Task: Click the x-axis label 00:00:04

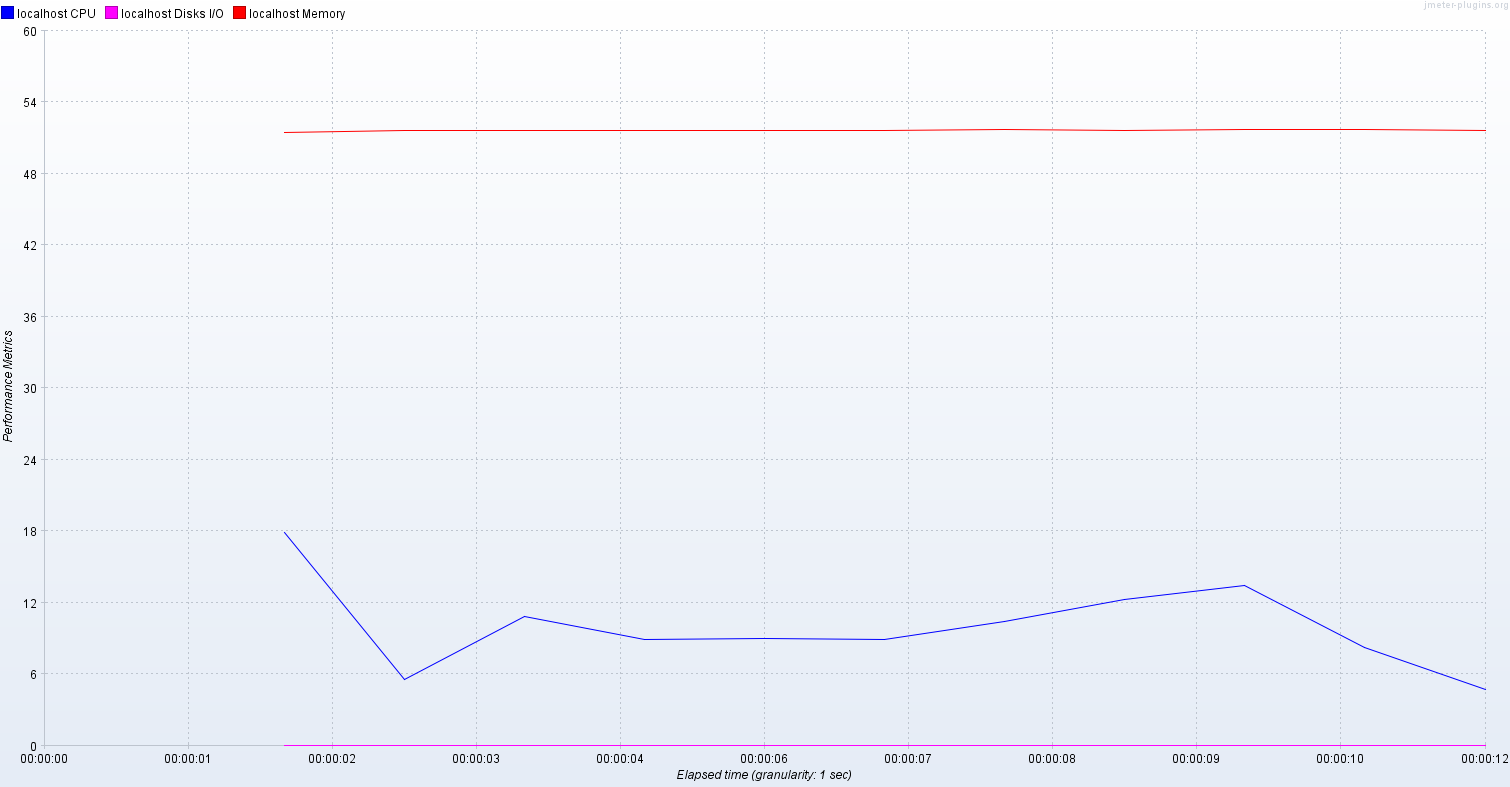Action: [x=620, y=759]
